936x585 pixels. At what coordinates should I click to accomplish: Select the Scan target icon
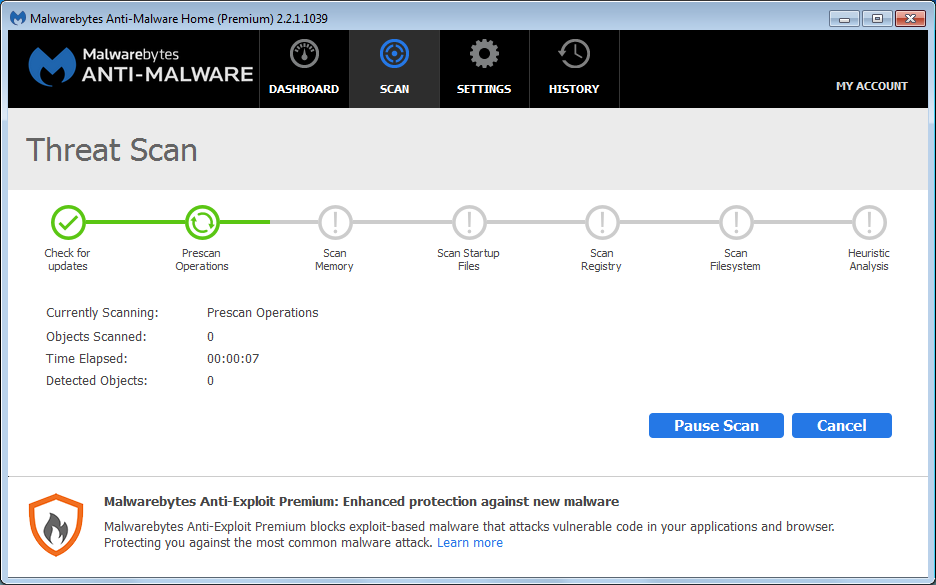point(395,54)
